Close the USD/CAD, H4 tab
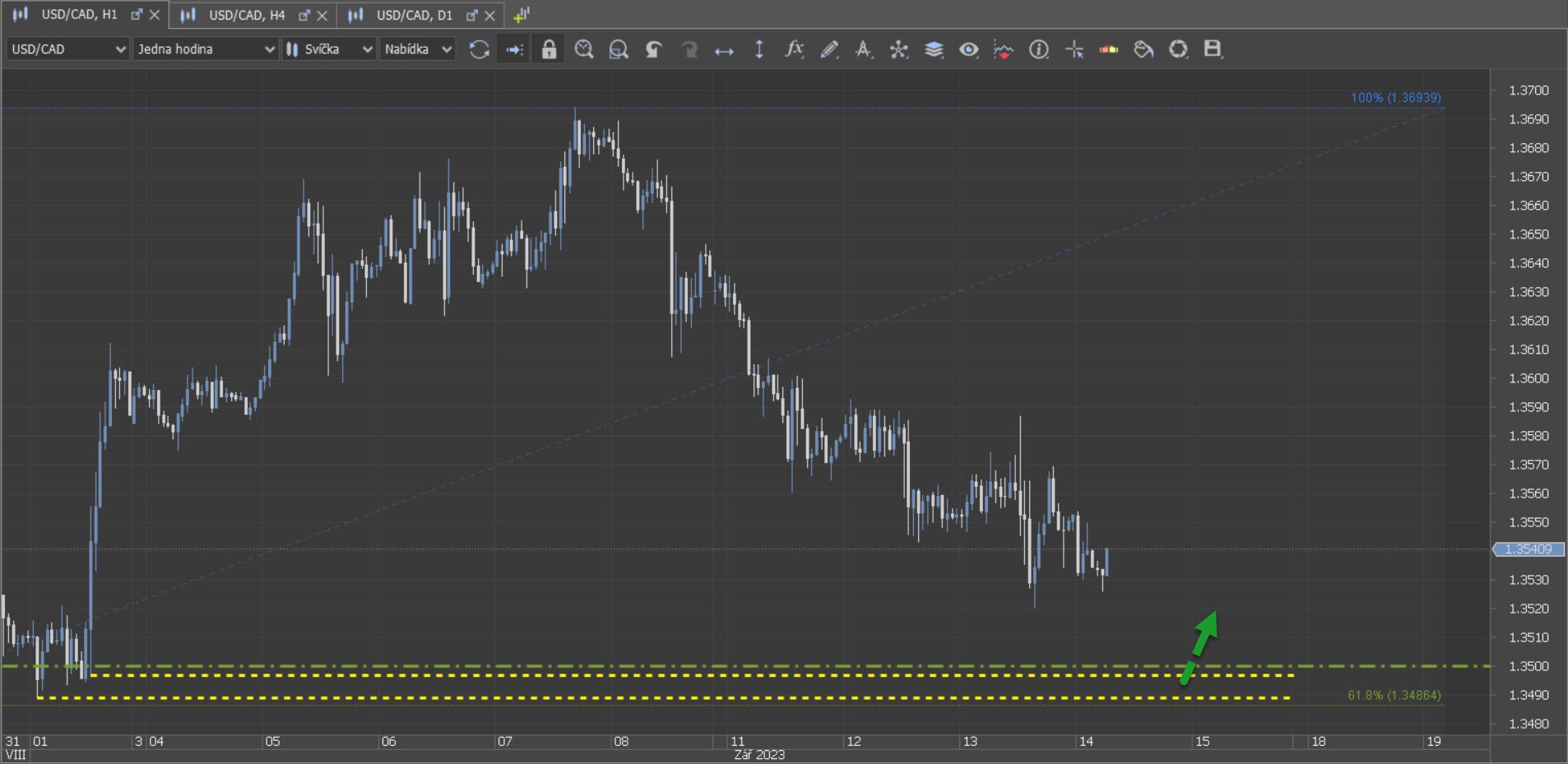Image resolution: width=1568 pixels, height=764 pixels. coord(322,15)
